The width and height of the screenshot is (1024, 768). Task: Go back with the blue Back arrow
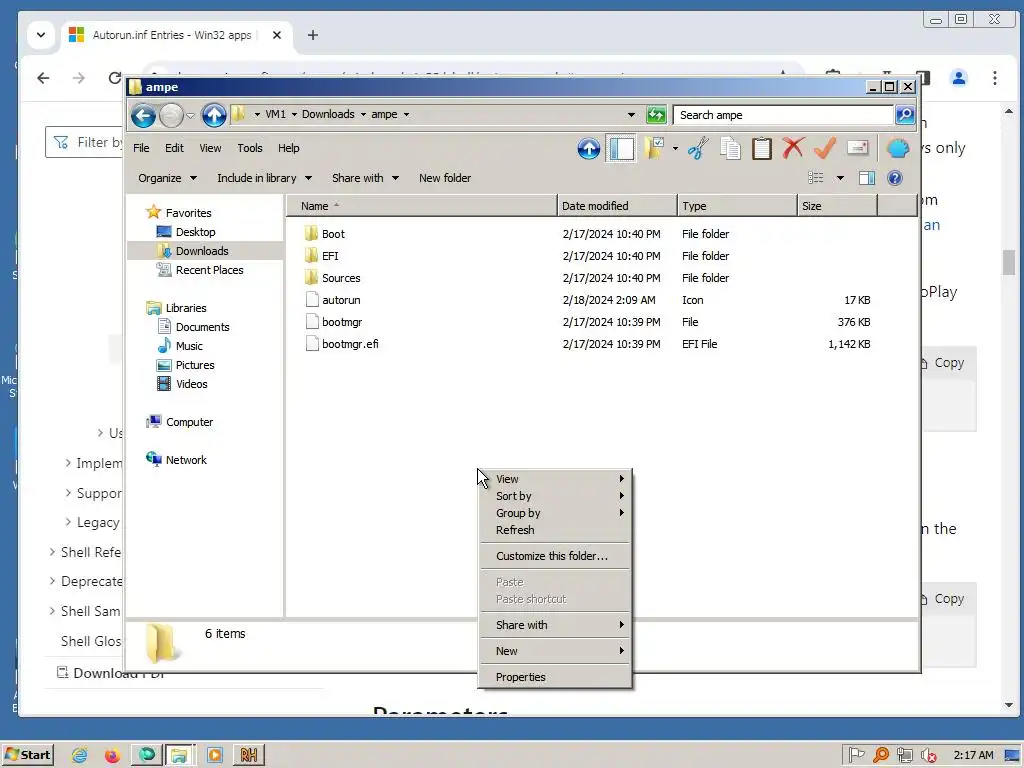(143, 116)
